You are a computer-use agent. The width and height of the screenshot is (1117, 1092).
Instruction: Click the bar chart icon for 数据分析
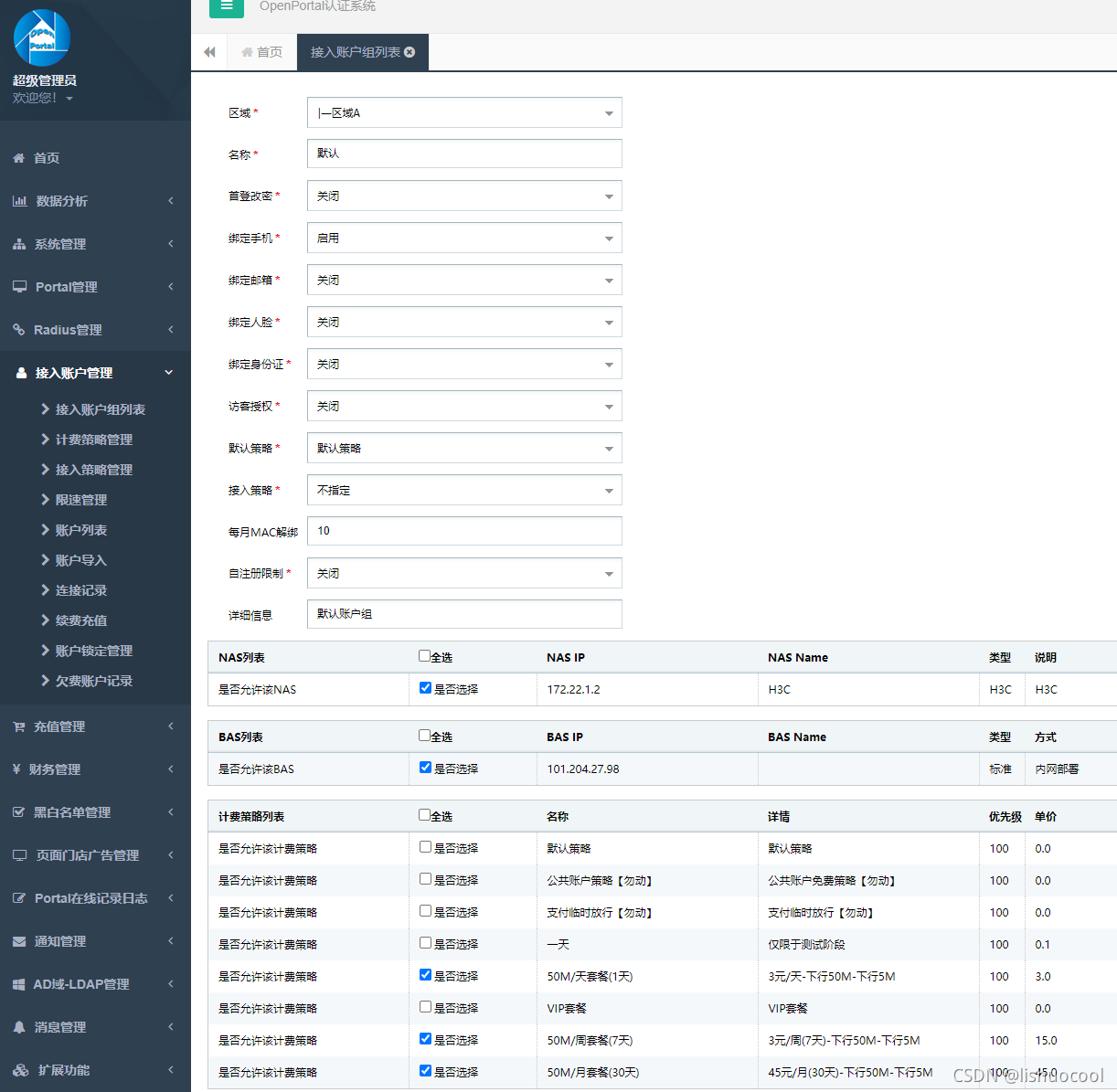coord(20,201)
